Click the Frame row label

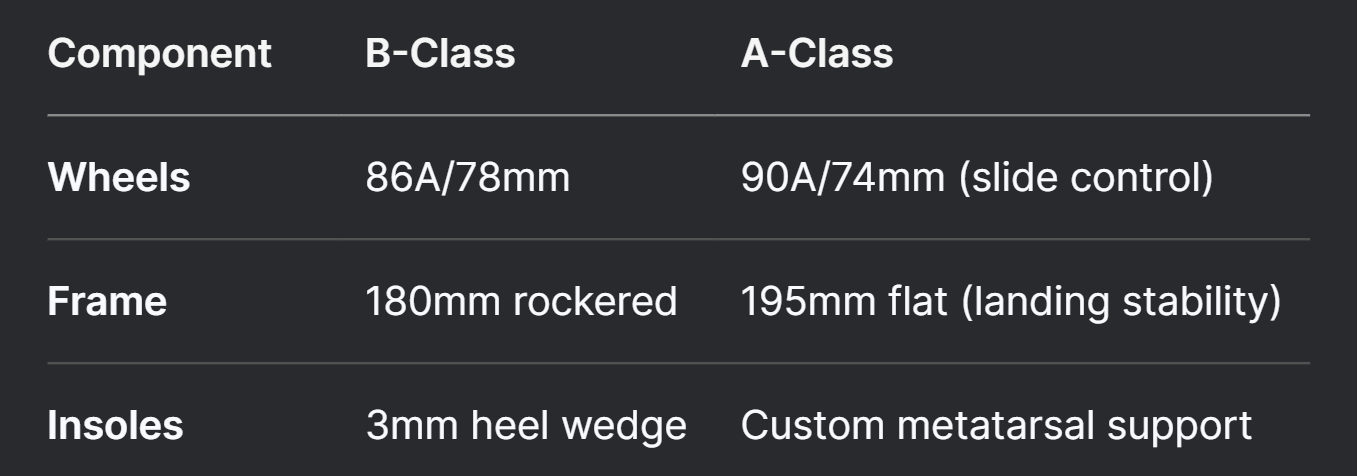point(107,301)
